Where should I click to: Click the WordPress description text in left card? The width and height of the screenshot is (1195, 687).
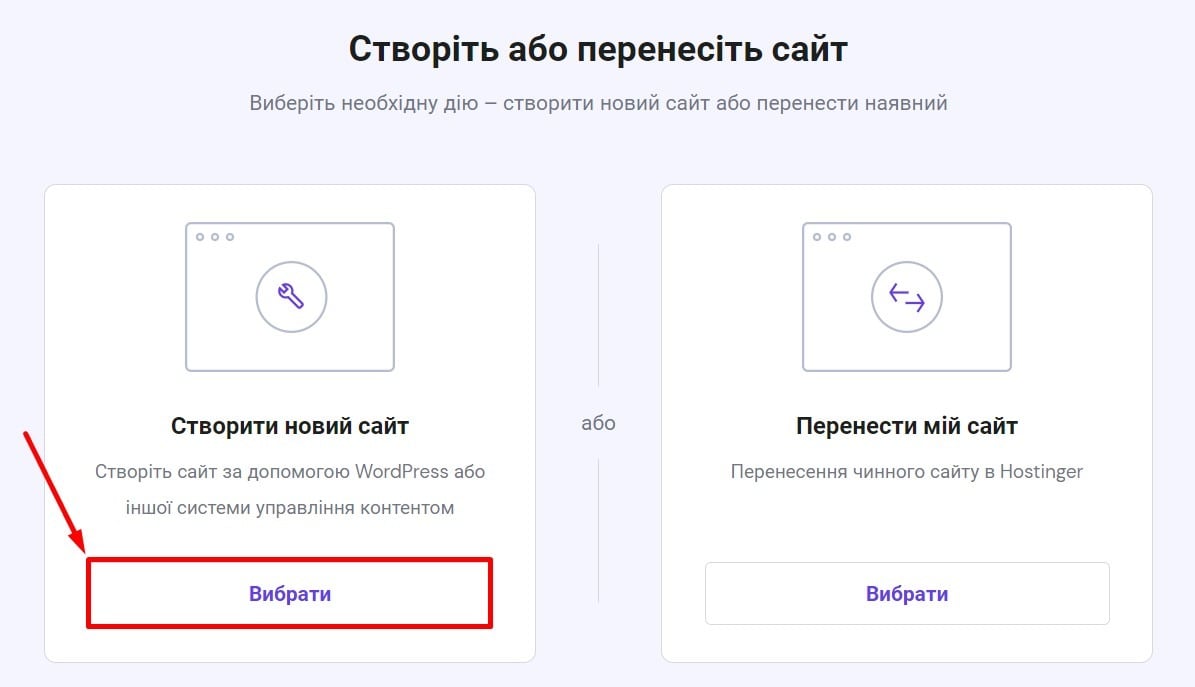click(x=290, y=489)
